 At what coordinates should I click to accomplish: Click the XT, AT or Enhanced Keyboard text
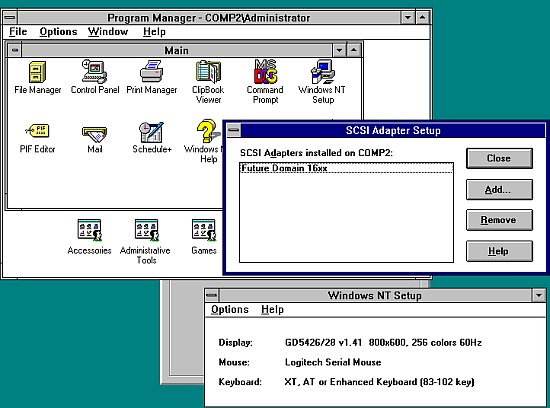click(x=379, y=382)
